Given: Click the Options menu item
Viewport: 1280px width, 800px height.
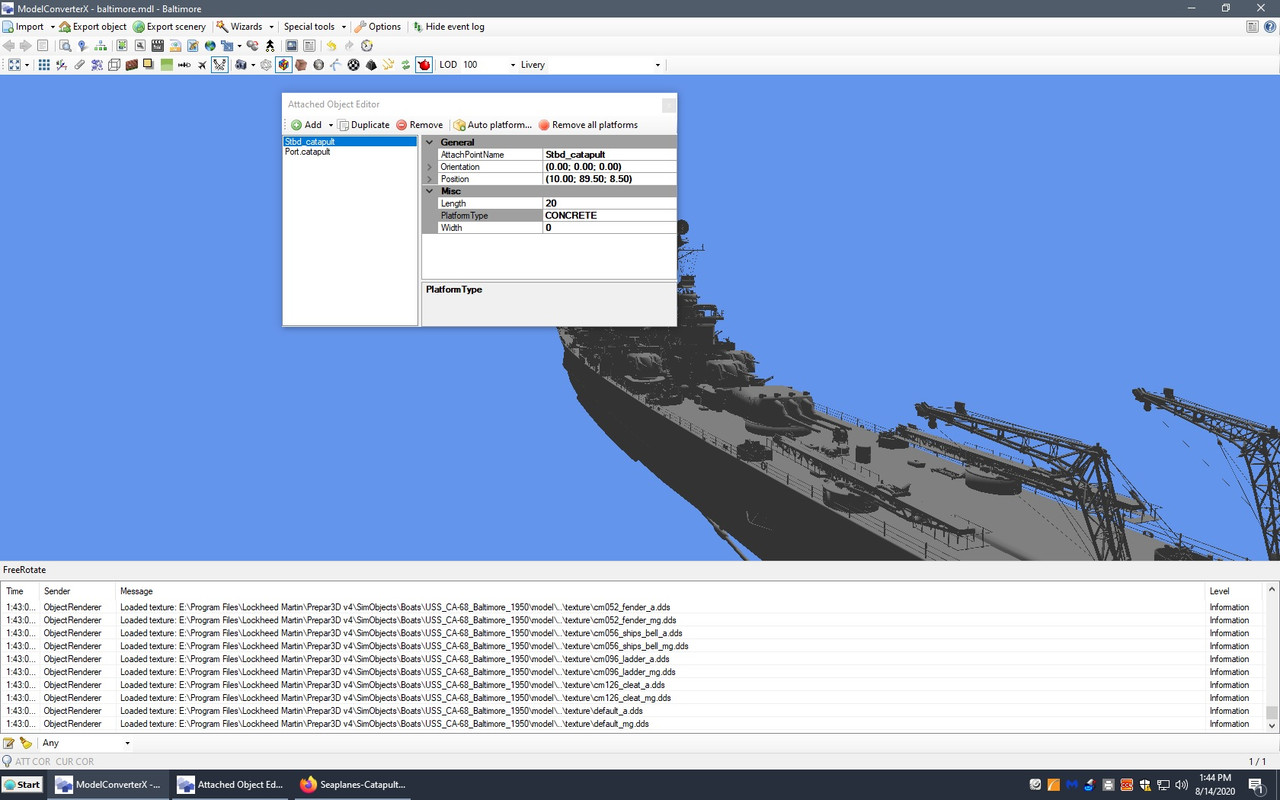Looking at the screenshot, I should (378, 27).
